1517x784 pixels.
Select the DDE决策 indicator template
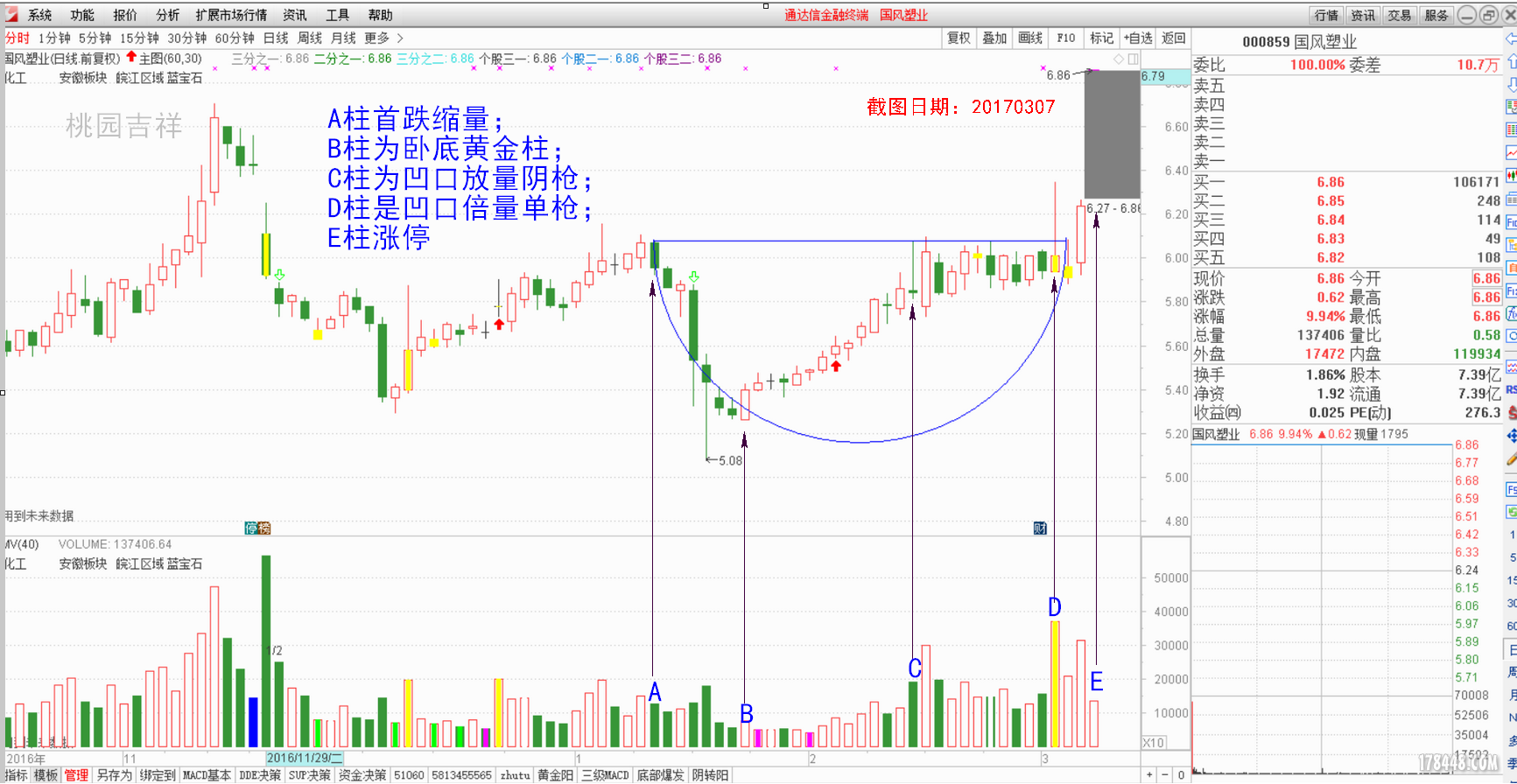tap(260, 775)
